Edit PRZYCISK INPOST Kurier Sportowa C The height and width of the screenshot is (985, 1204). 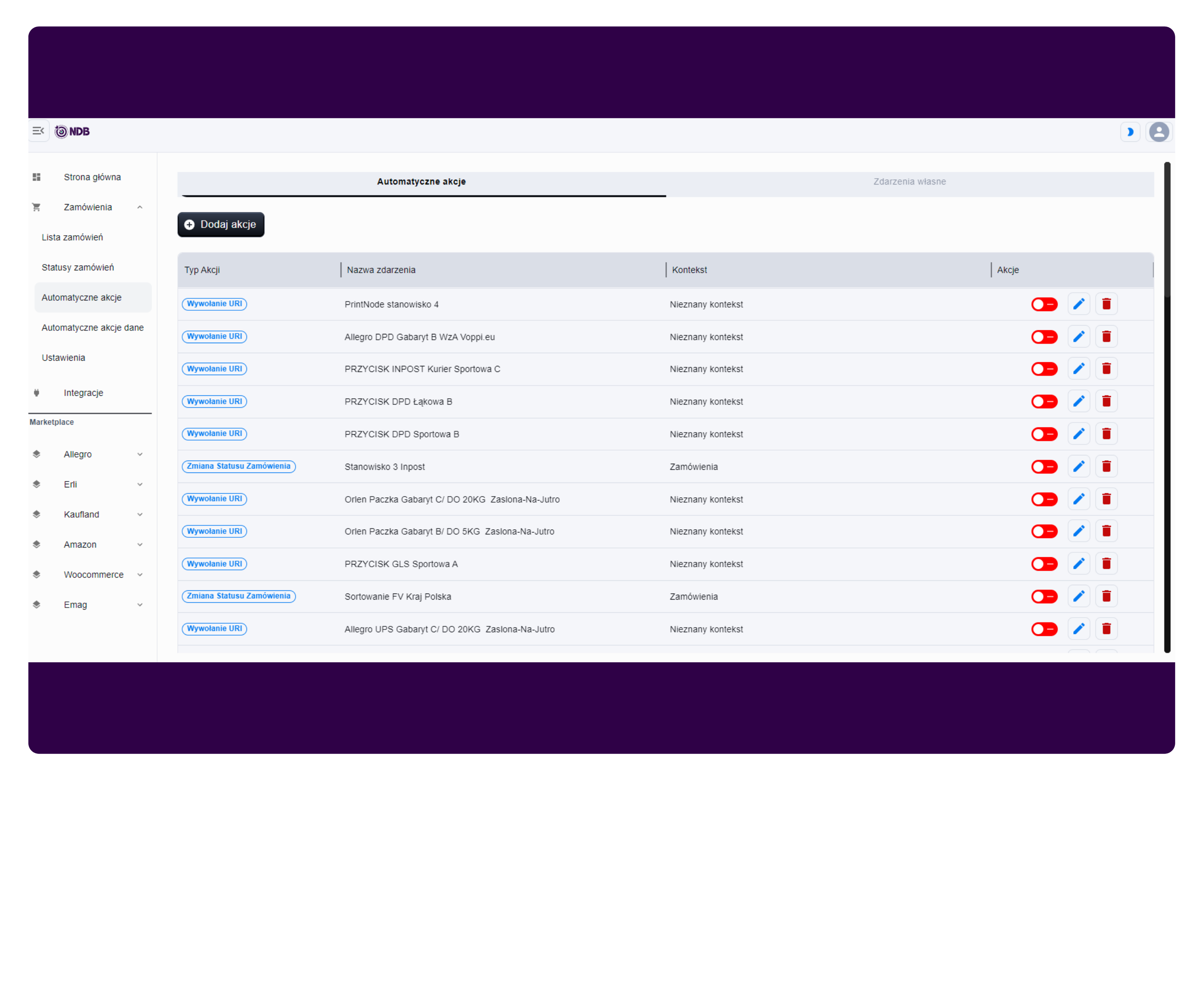pyautogui.click(x=1079, y=369)
